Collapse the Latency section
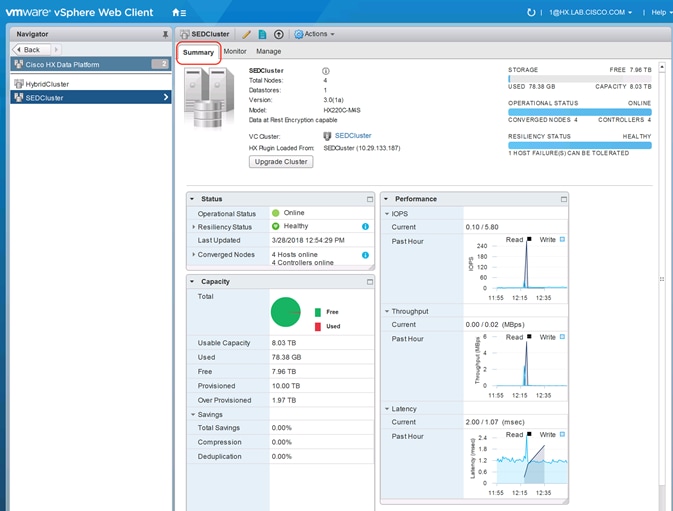Screen dimensions: 673x511 387,409
